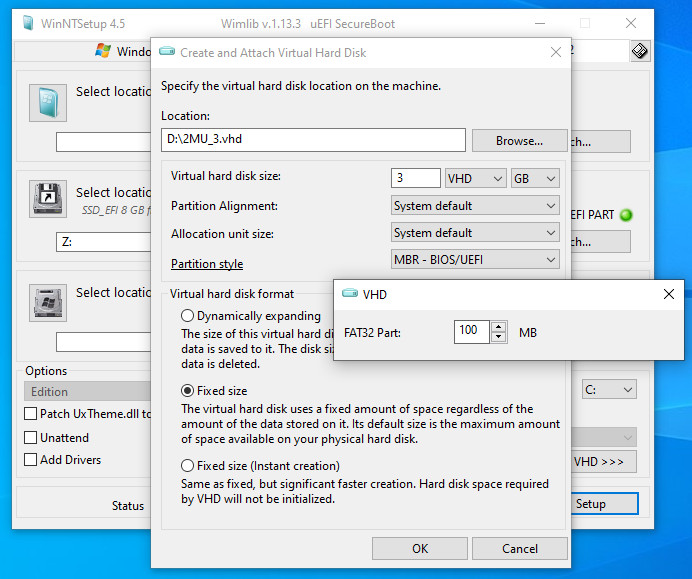Click the boot drive floppy icon in WinNTSetup

[48, 199]
